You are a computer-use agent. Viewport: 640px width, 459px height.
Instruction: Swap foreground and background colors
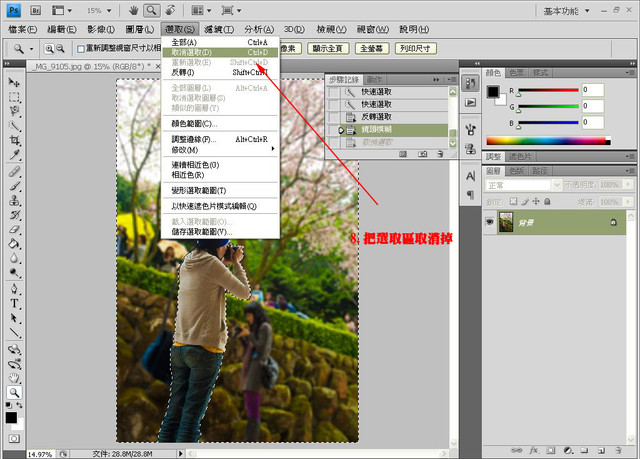19,405
